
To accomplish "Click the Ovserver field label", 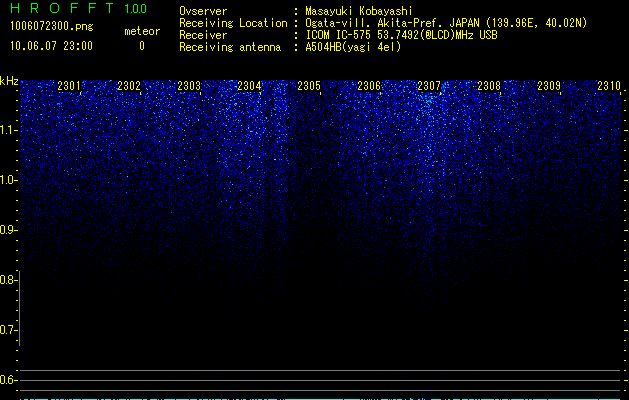I will 203,11.
